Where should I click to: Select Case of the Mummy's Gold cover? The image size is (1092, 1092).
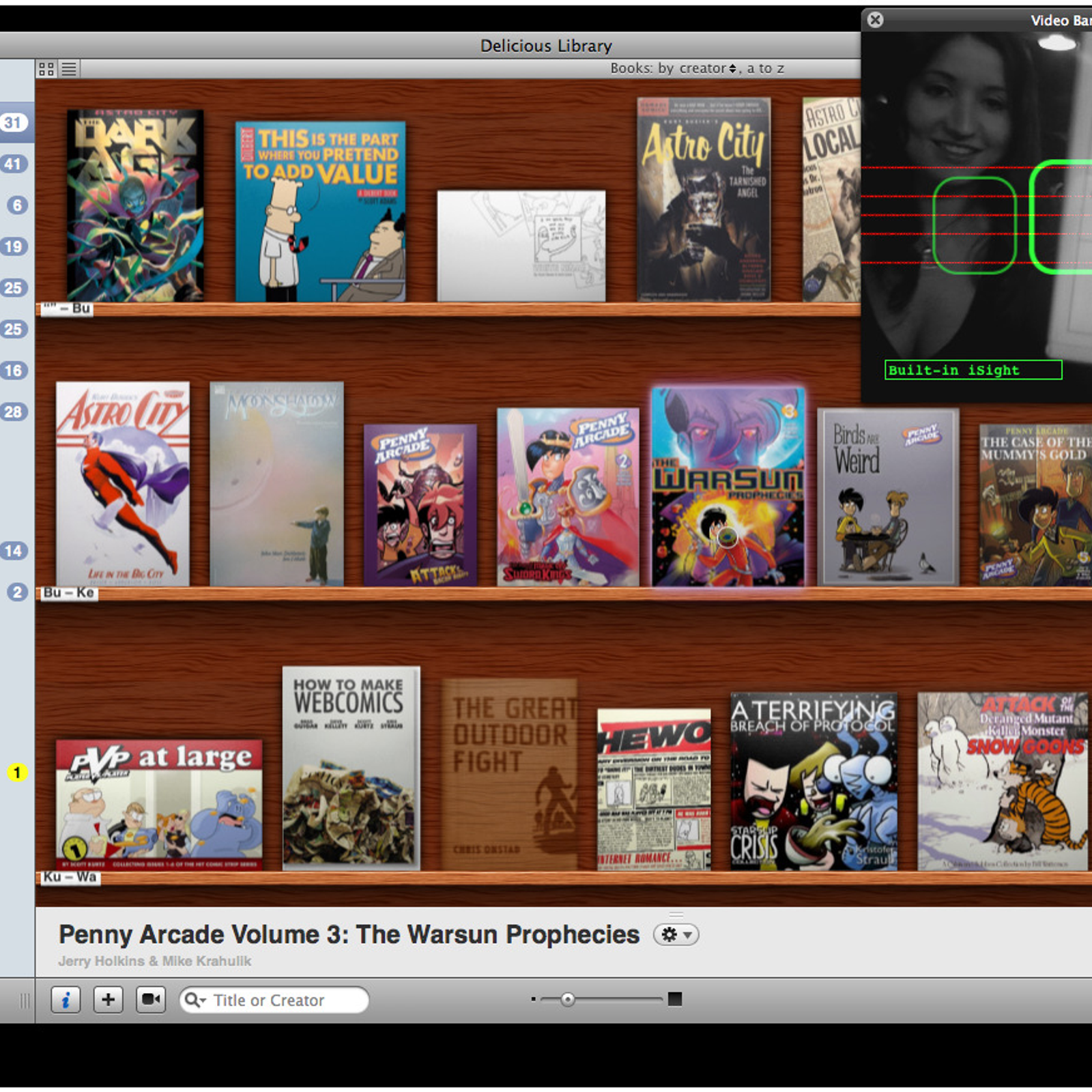pos(1035,505)
